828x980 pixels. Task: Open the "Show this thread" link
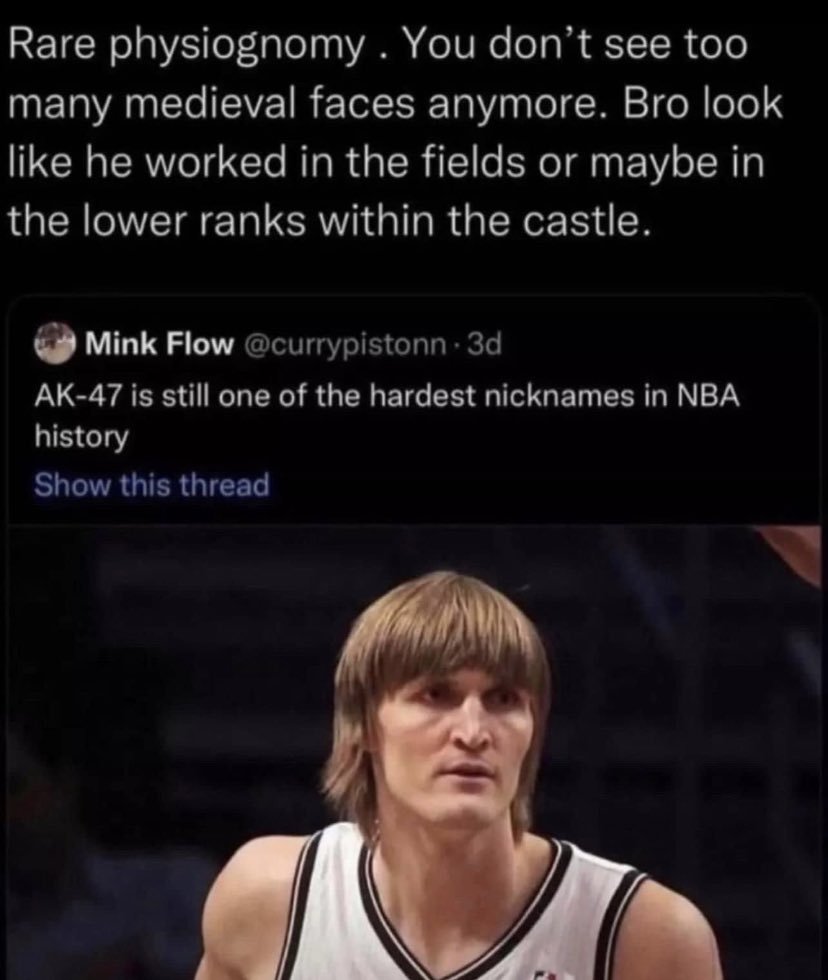151,486
